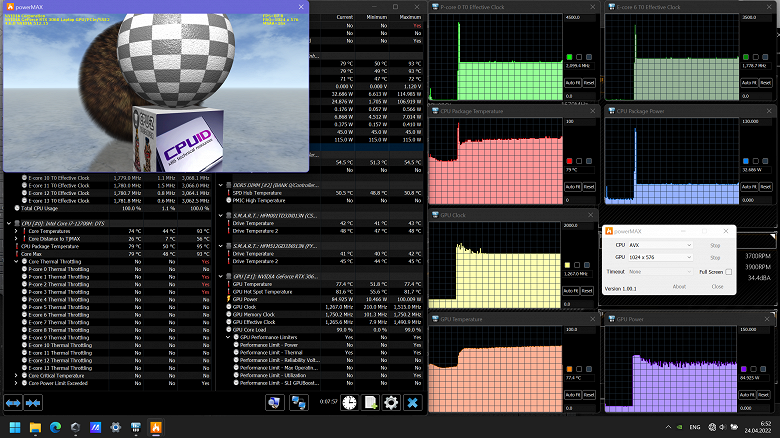
Task: Expand the Core Temperatures tree row
Action: click(16, 231)
